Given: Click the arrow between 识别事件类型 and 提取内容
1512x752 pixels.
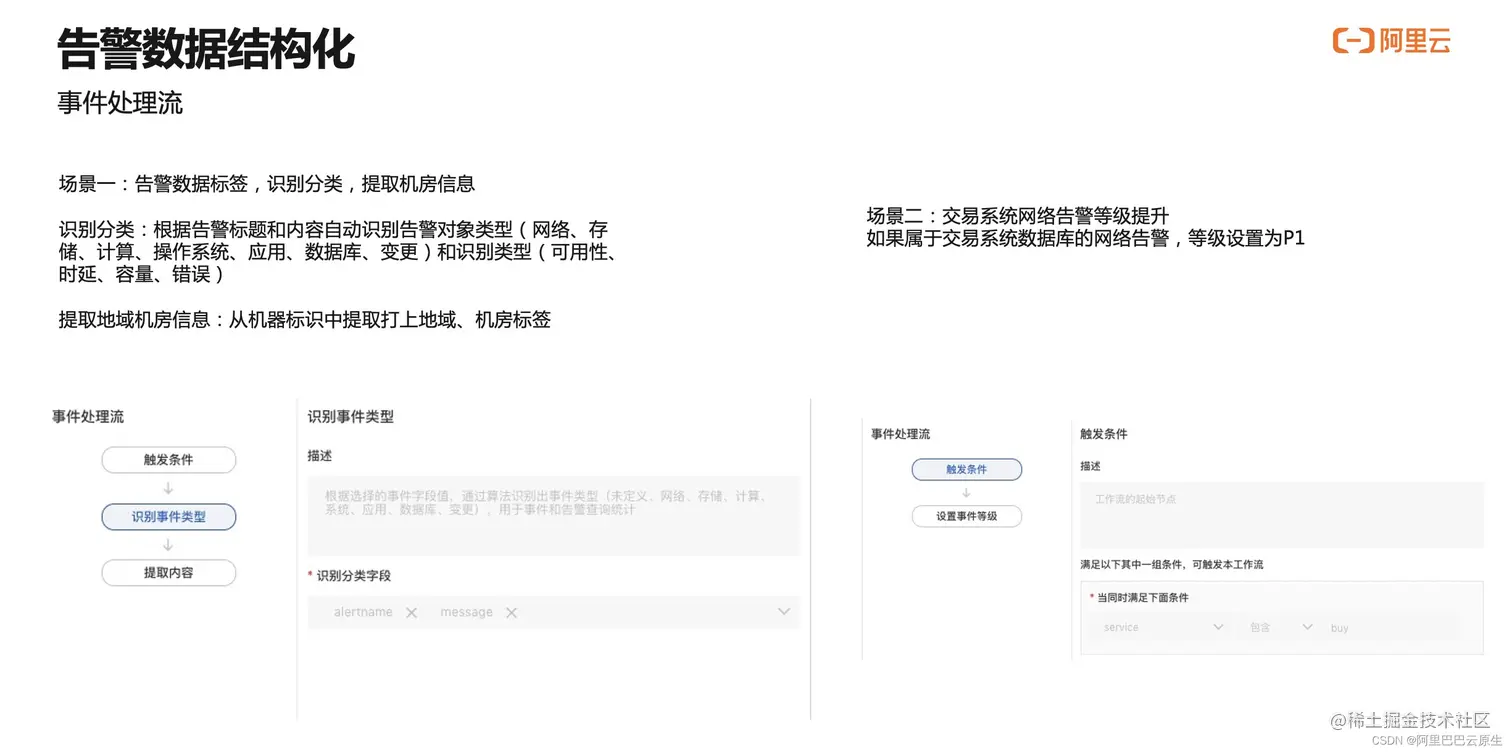Looking at the screenshot, I should [168, 545].
